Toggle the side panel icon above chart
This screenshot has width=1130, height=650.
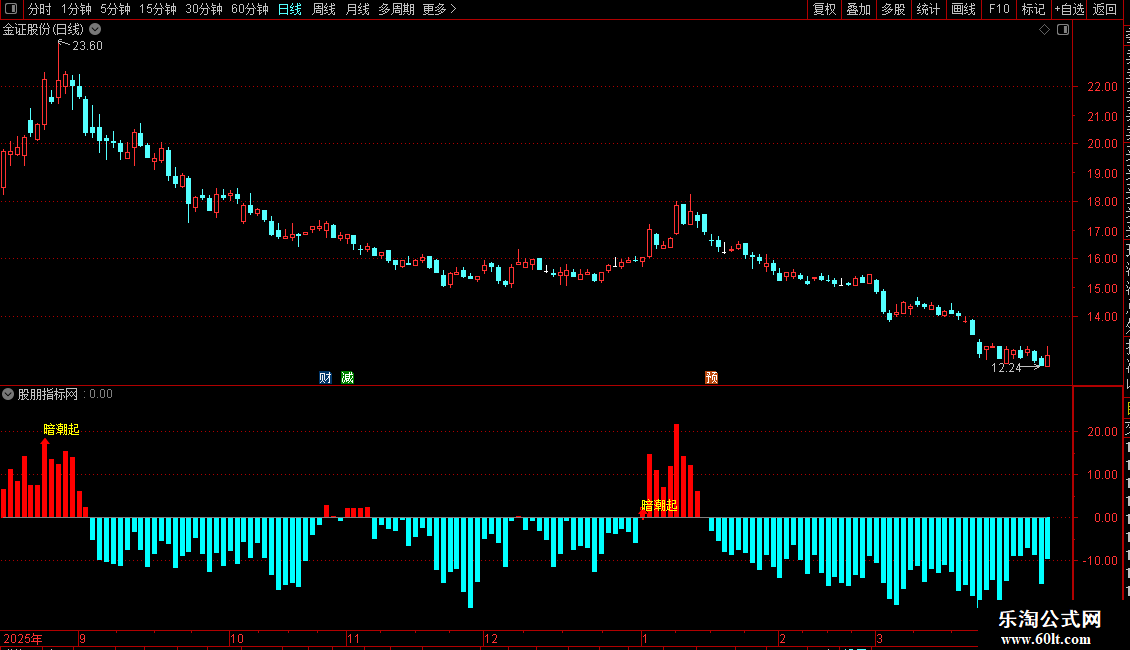(1063, 30)
